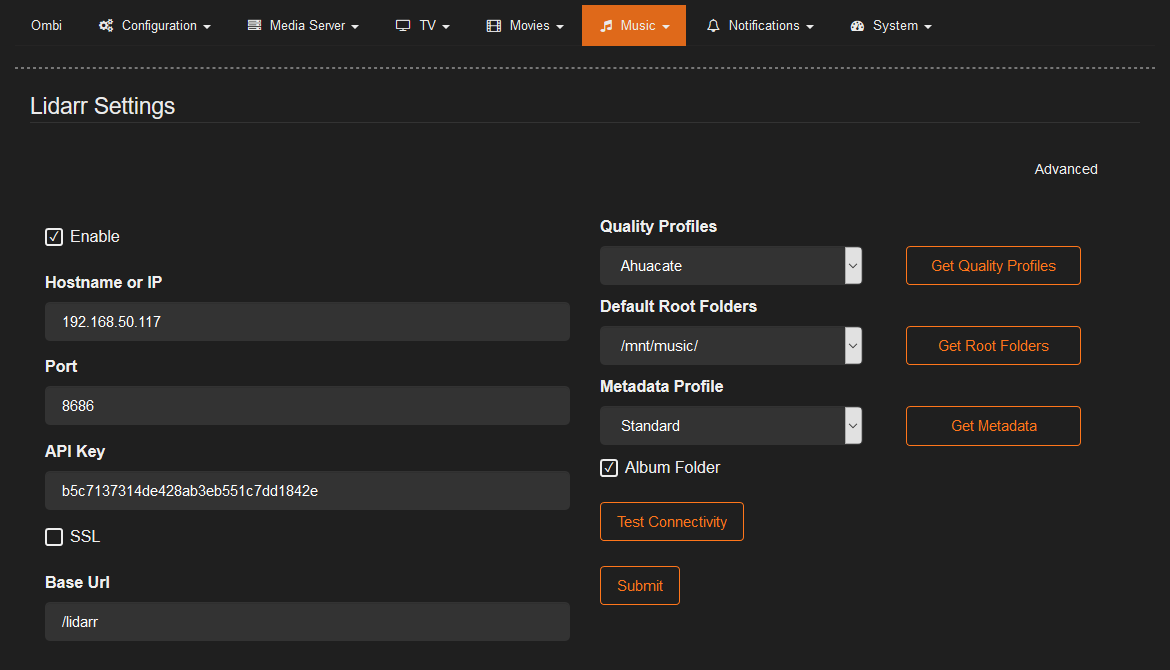This screenshot has width=1170, height=670.
Task: Expand the Music dropdown caret
Action: (666, 26)
